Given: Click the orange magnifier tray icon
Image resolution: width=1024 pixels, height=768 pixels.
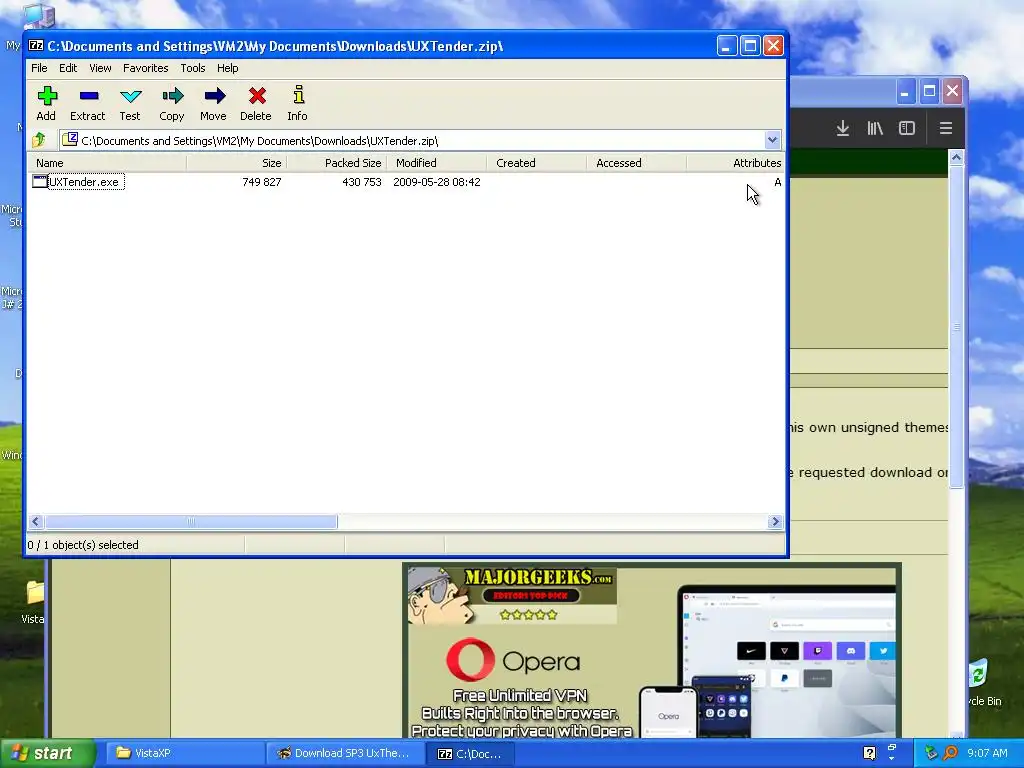Looking at the screenshot, I should 950,753.
